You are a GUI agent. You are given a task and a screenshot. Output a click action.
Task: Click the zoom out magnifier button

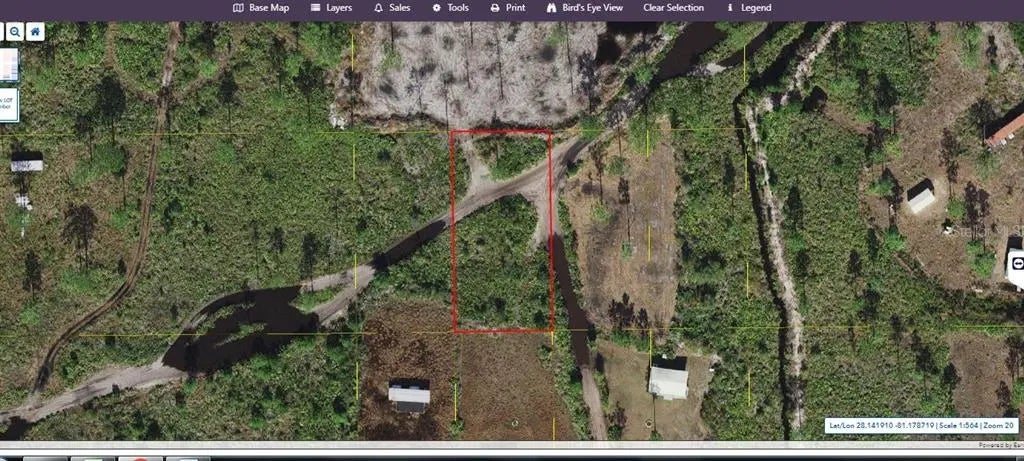14,32
